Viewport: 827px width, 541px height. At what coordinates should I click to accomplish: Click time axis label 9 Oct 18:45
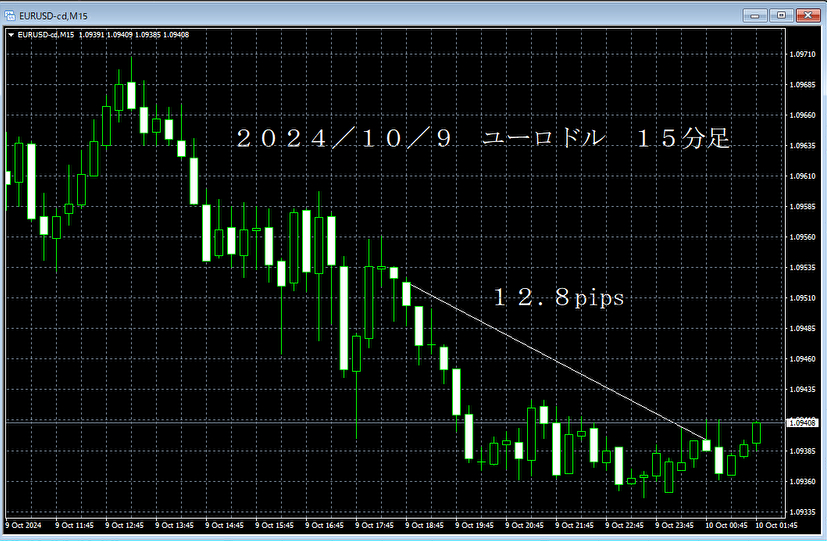click(x=425, y=526)
